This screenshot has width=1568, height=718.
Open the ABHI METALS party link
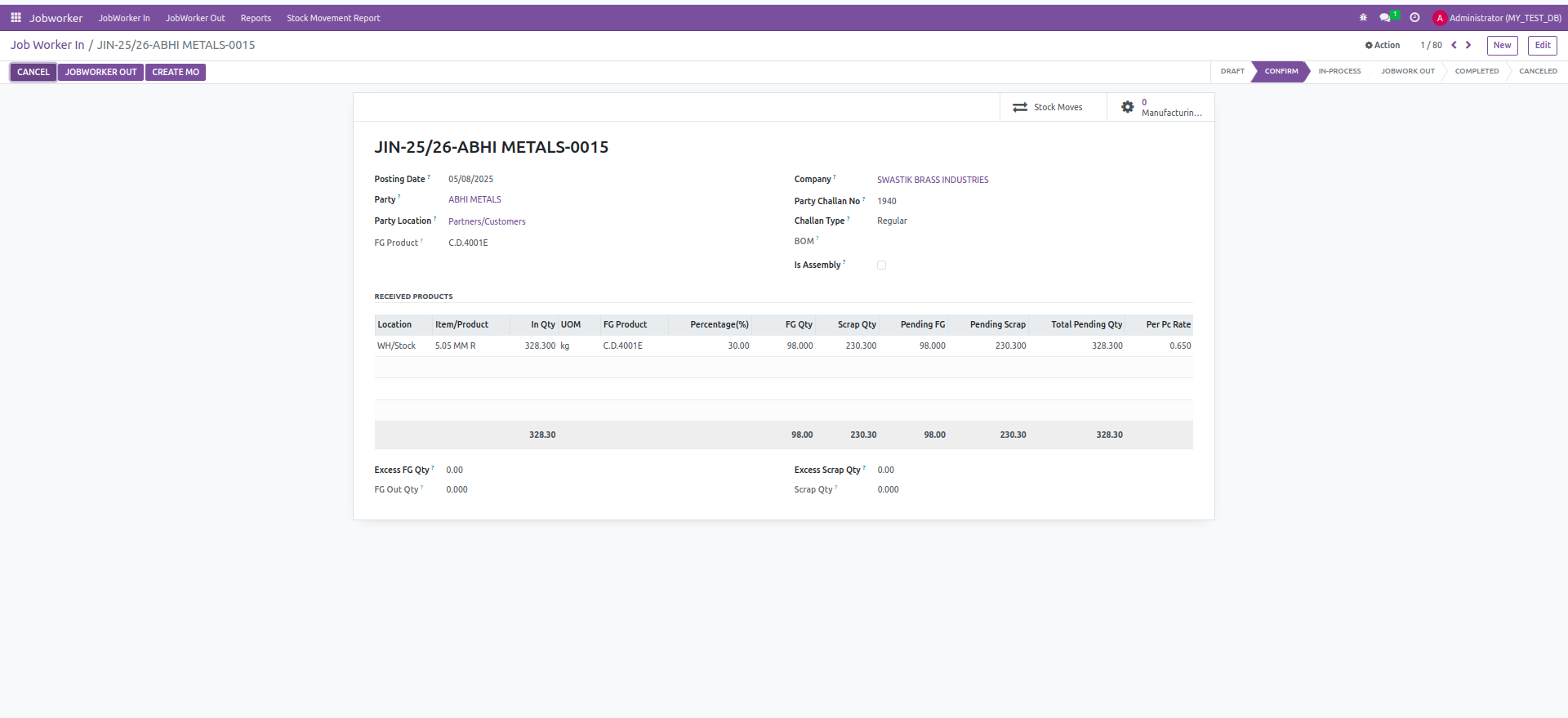(474, 199)
